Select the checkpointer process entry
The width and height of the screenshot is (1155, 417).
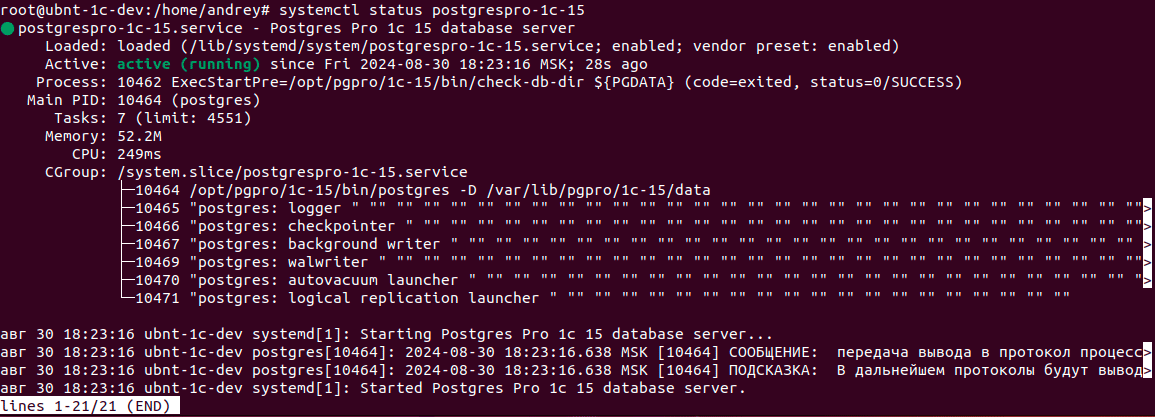point(279,226)
